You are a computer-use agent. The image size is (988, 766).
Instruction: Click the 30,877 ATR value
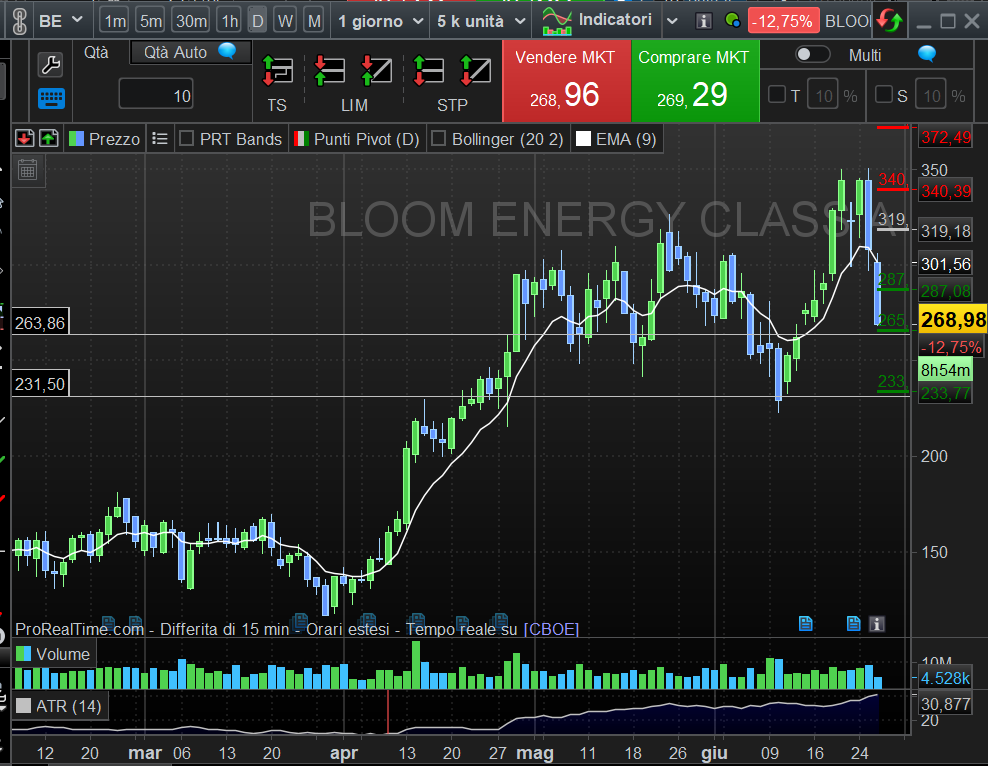(945, 704)
